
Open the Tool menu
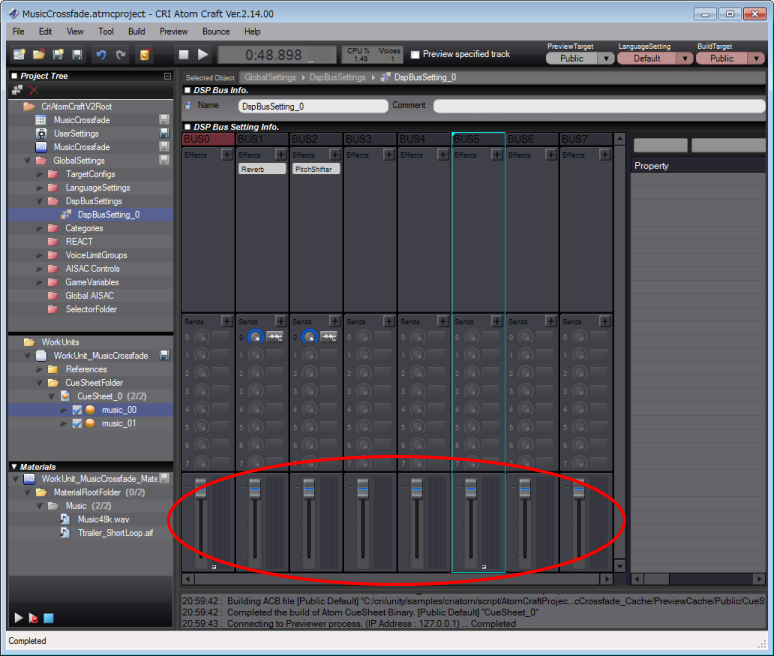coord(106,32)
